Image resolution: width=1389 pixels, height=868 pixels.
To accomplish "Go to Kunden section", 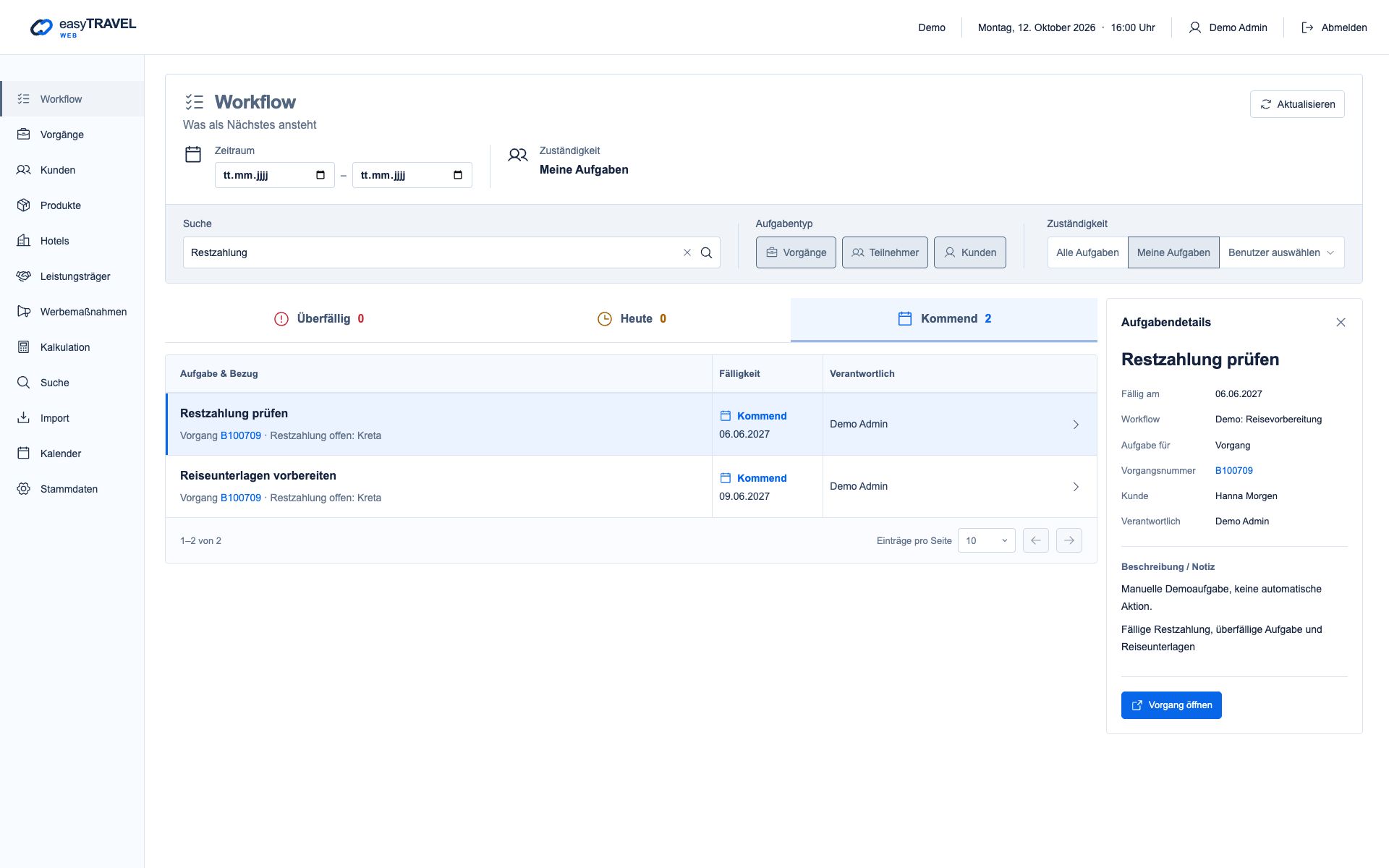I will coord(72,170).
